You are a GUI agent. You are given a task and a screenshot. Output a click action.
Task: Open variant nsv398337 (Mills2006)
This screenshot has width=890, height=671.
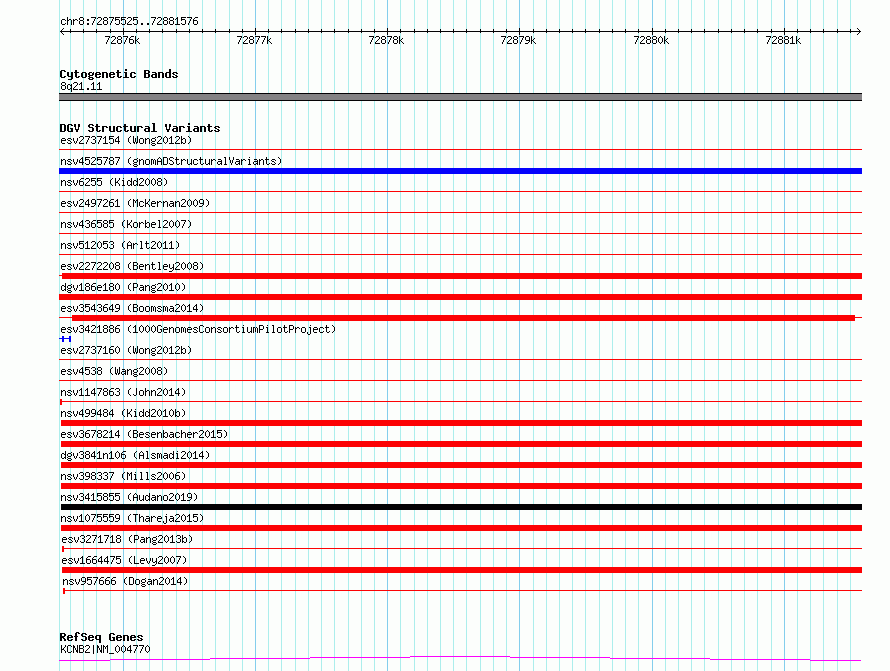(x=123, y=476)
